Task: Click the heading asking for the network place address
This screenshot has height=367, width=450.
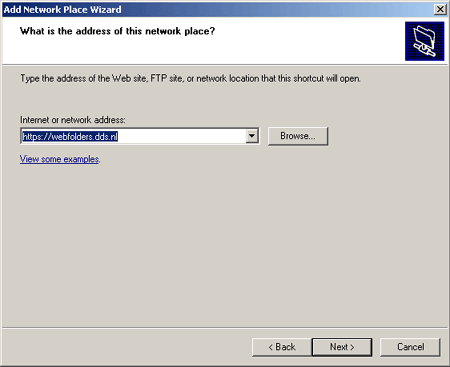Action: tap(117, 31)
